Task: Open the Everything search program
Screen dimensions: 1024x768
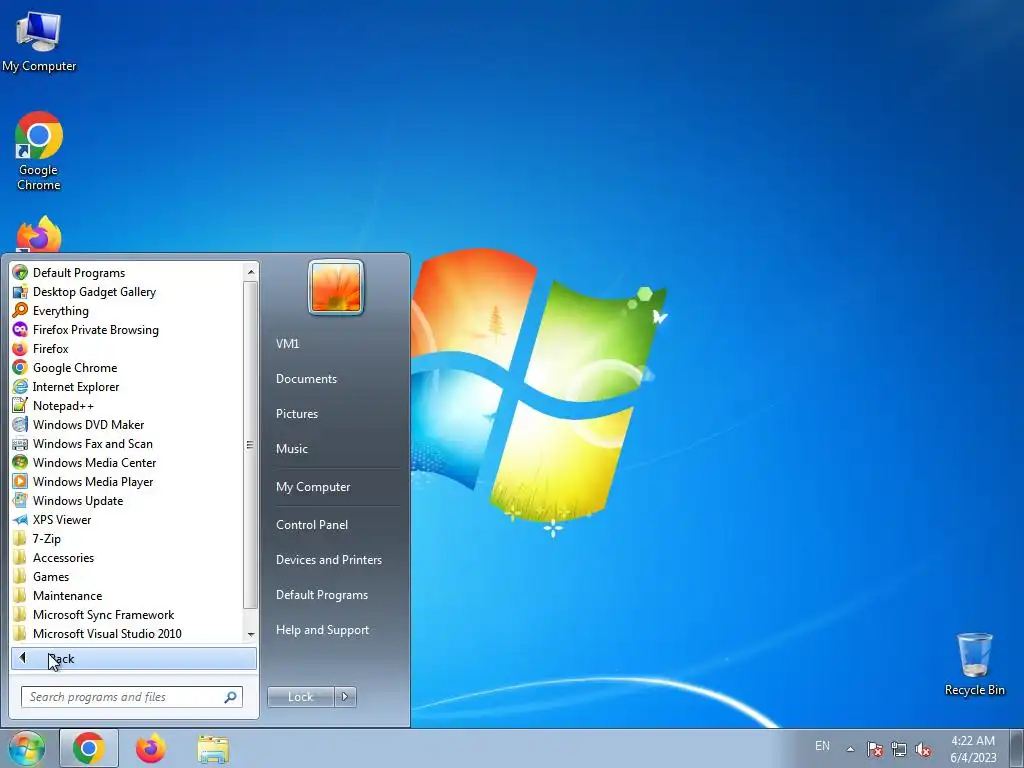Action: point(127,311)
